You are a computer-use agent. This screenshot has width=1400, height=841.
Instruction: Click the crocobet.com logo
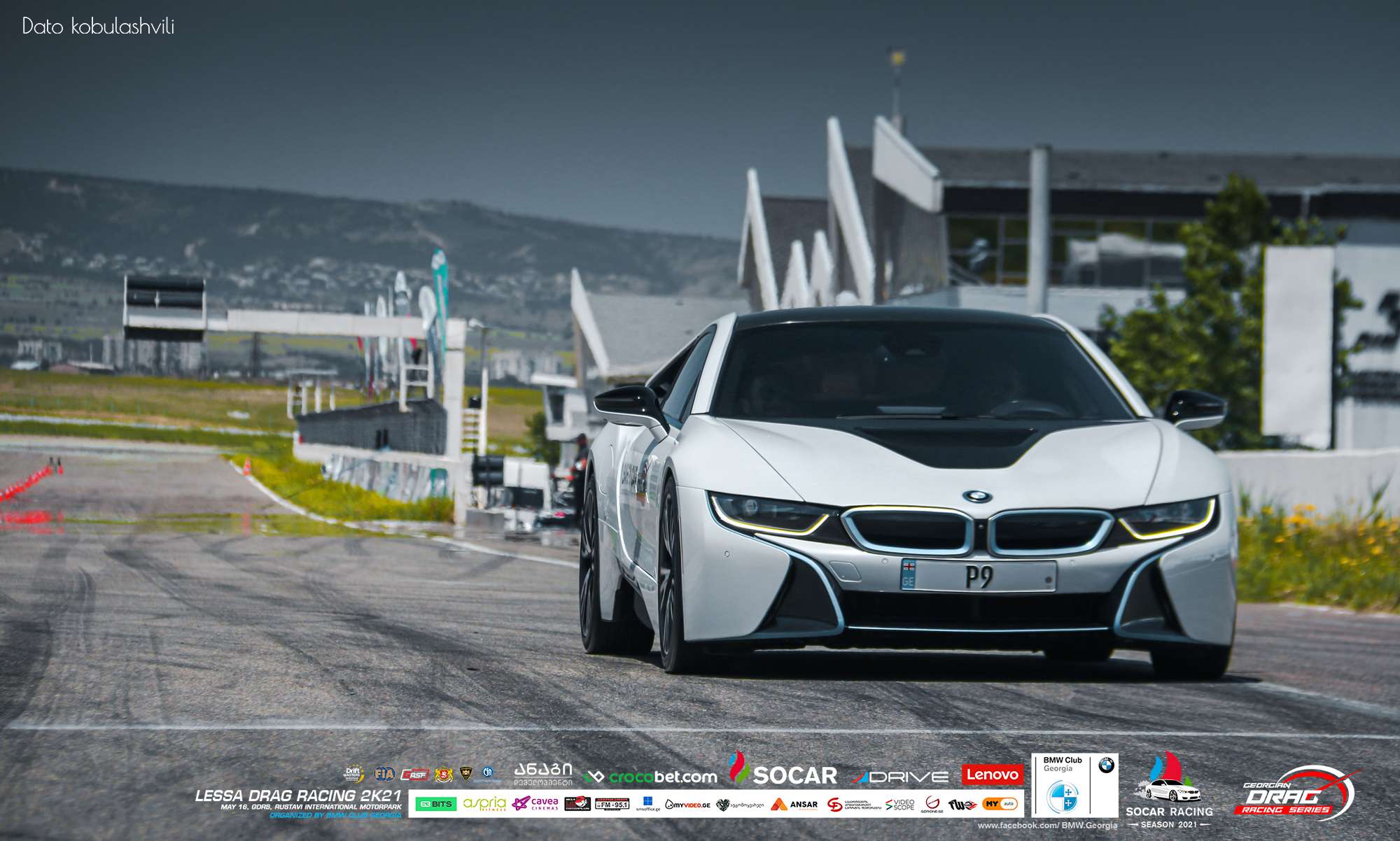pyautogui.click(x=651, y=777)
